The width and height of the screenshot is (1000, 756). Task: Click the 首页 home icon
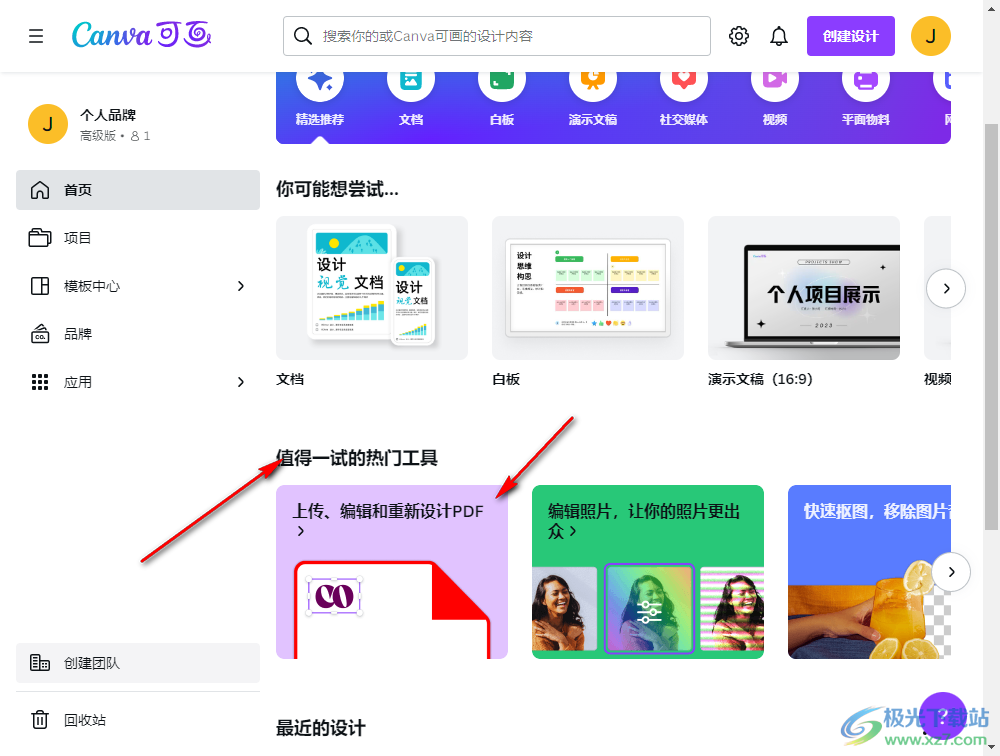coord(40,189)
